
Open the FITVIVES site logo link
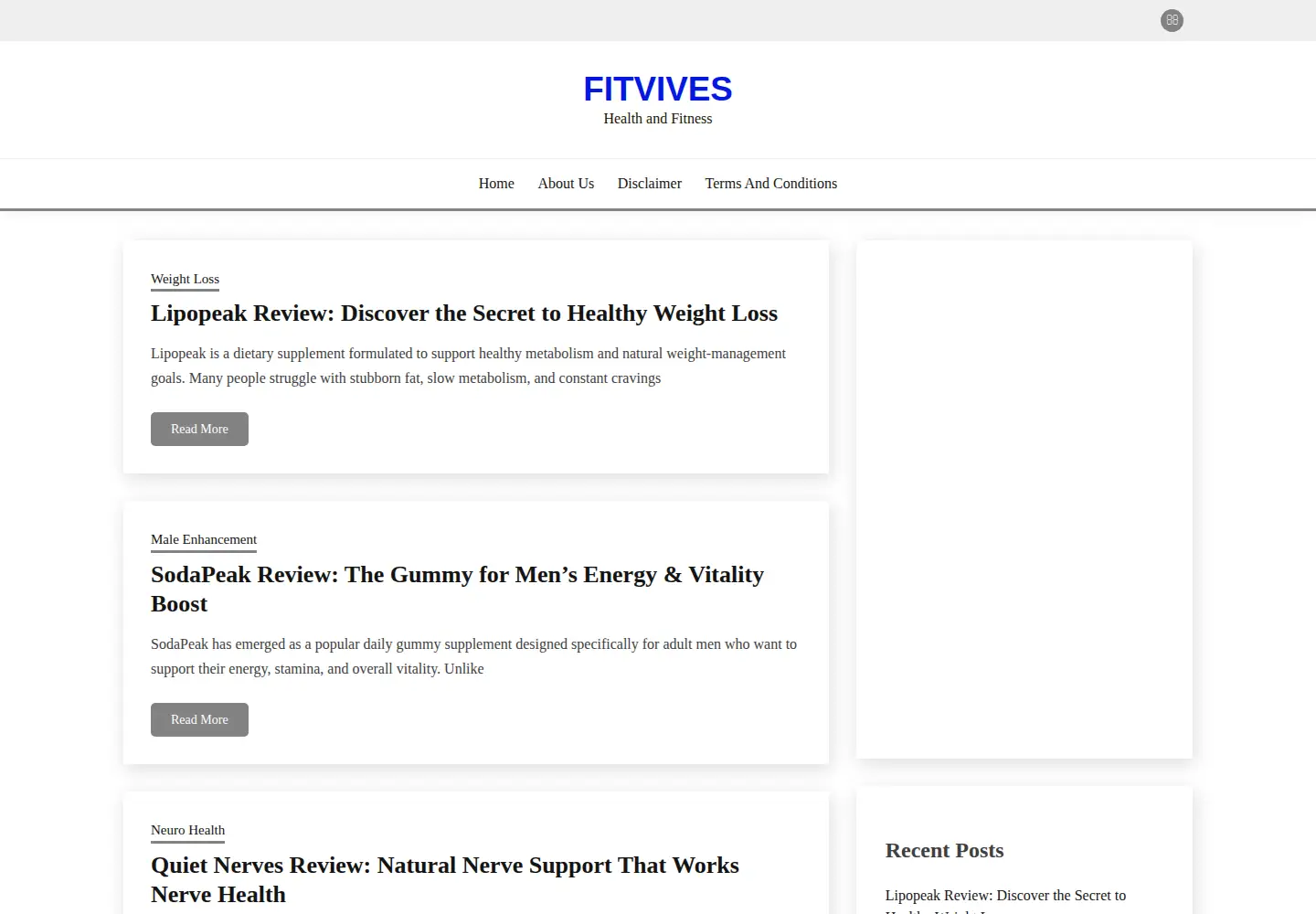tap(658, 89)
